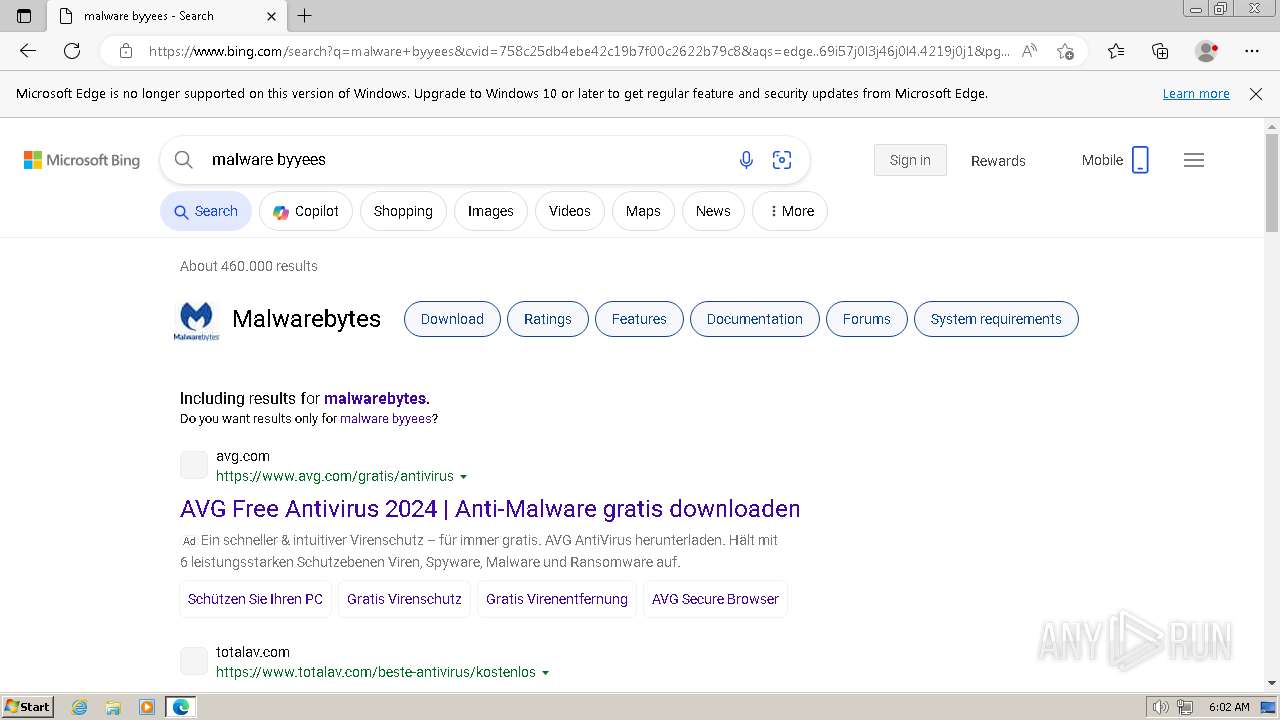Search only for malware byyees
Viewport: 1280px width, 720px height.
tap(386, 419)
